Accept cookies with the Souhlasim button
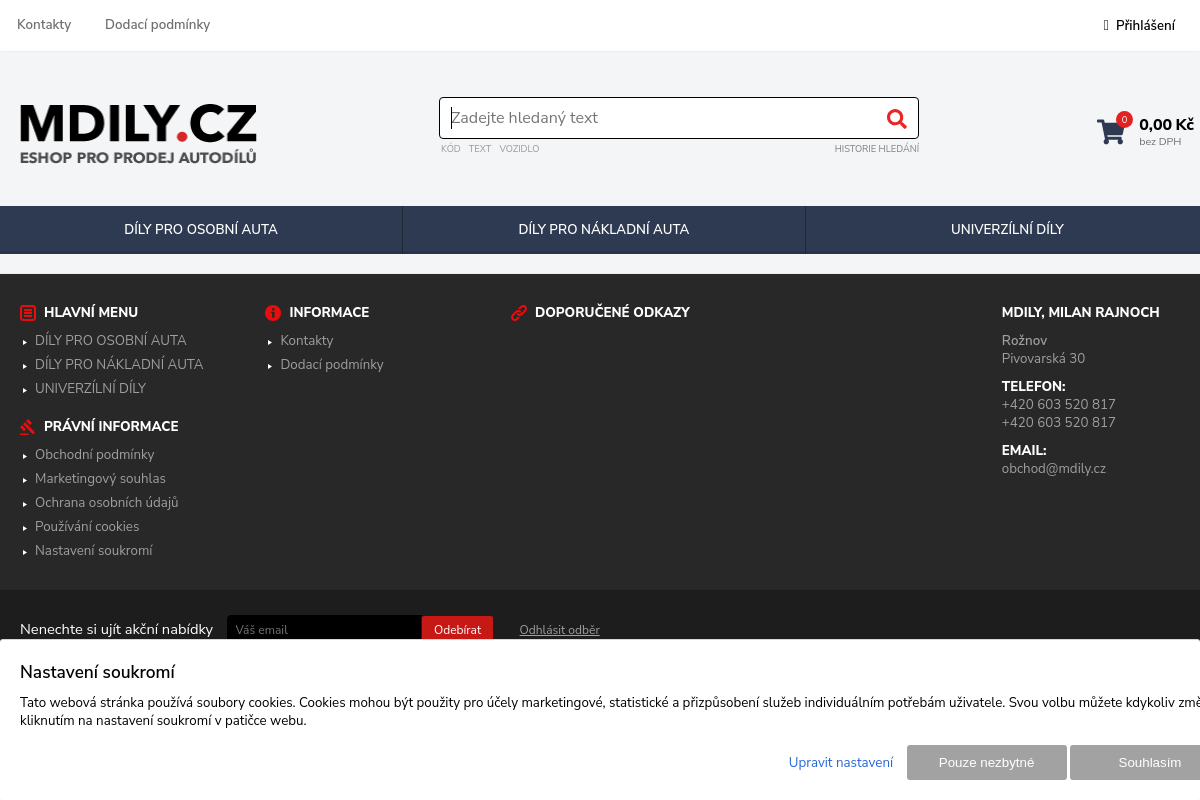1200x800 pixels. (x=1149, y=762)
